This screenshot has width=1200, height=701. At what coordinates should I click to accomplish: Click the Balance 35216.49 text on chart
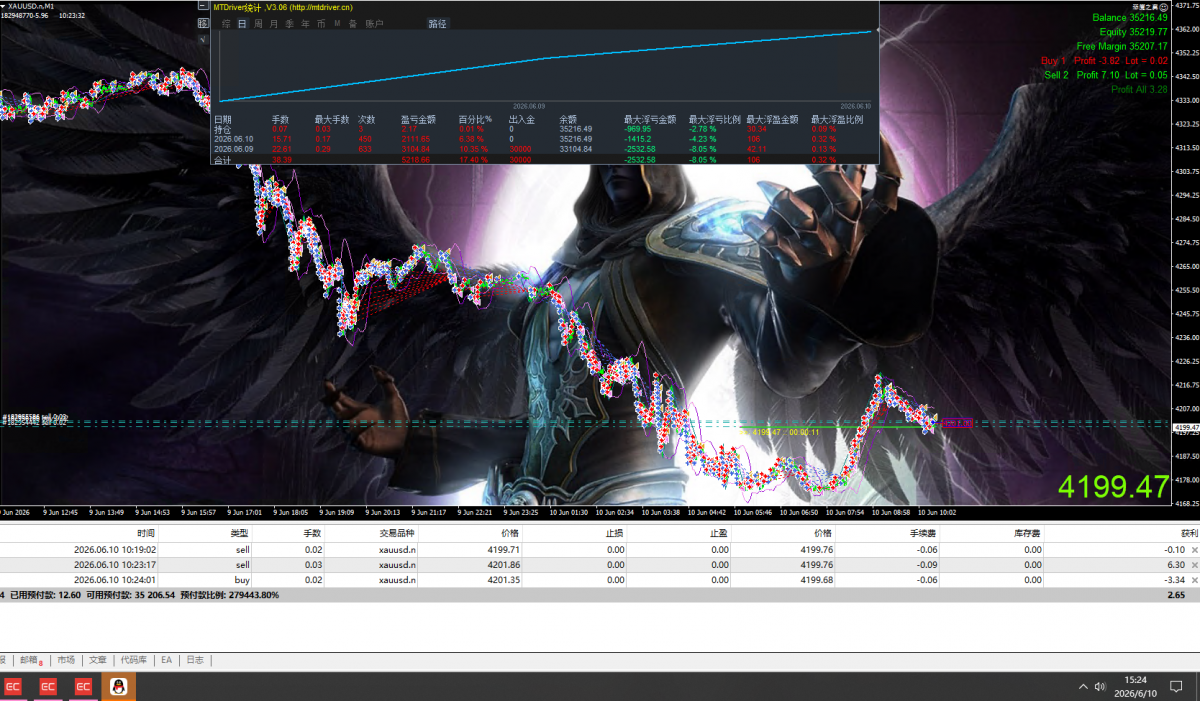point(1129,17)
